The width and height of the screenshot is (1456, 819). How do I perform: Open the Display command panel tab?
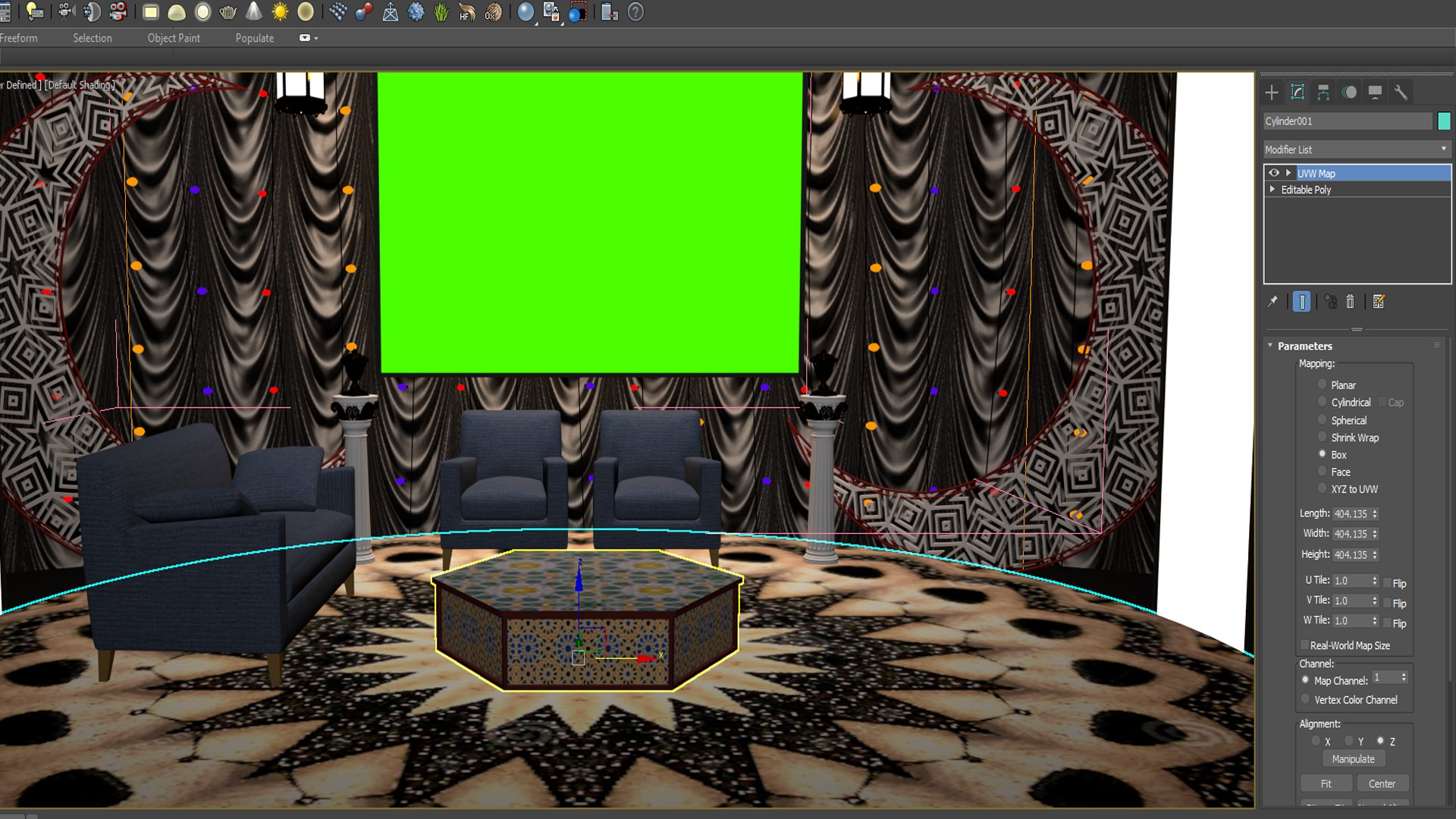(1375, 93)
